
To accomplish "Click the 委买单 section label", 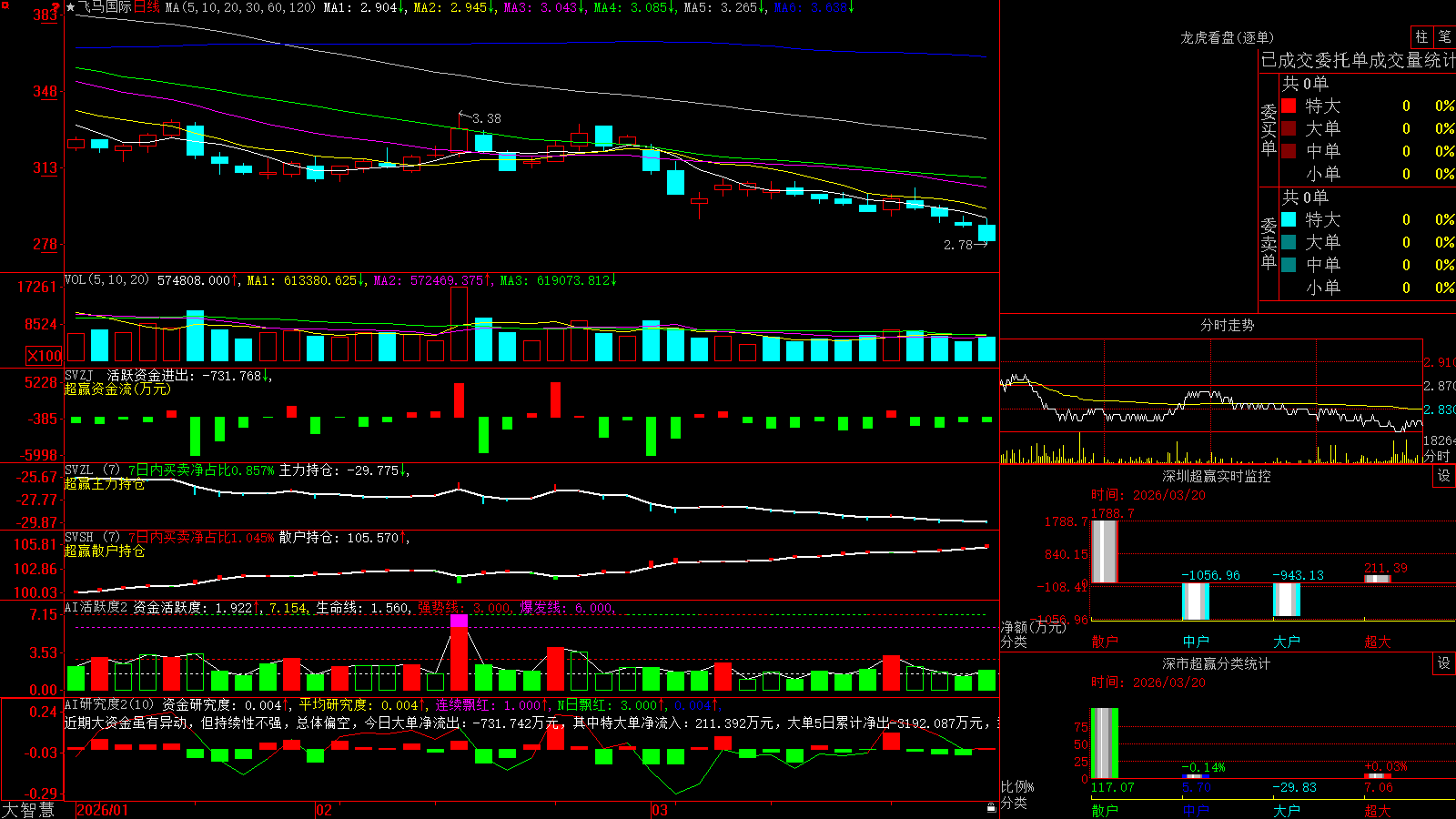I will click(1269, 130).
